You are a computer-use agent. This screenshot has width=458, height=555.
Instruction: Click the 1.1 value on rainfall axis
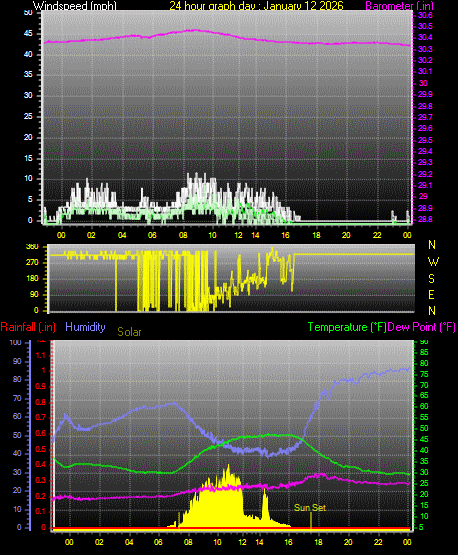41,355
